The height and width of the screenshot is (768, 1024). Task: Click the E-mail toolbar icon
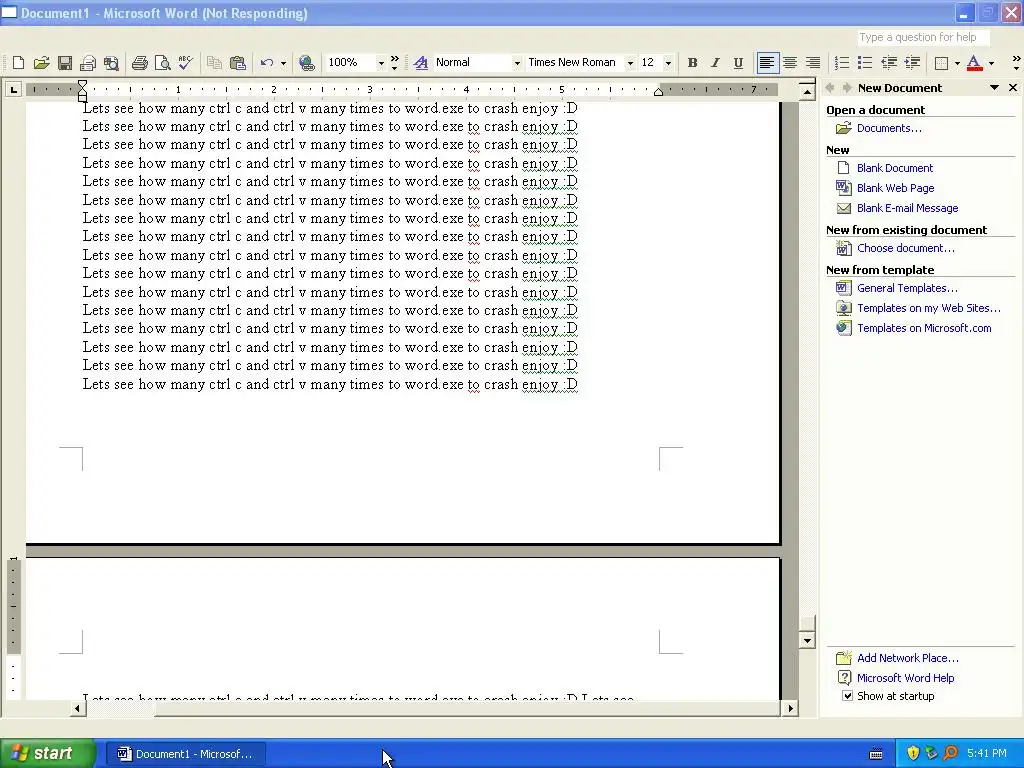point(88,63)
